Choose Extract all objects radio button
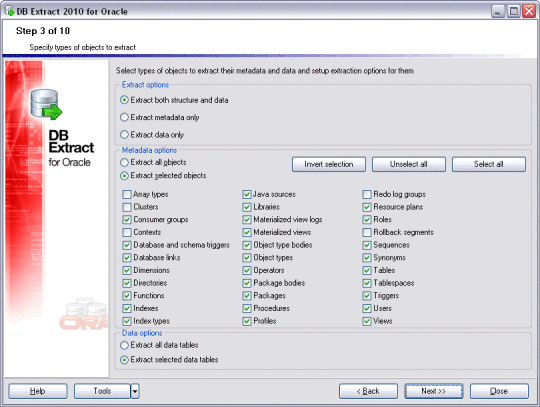540x407 pixels. [124, 162]
